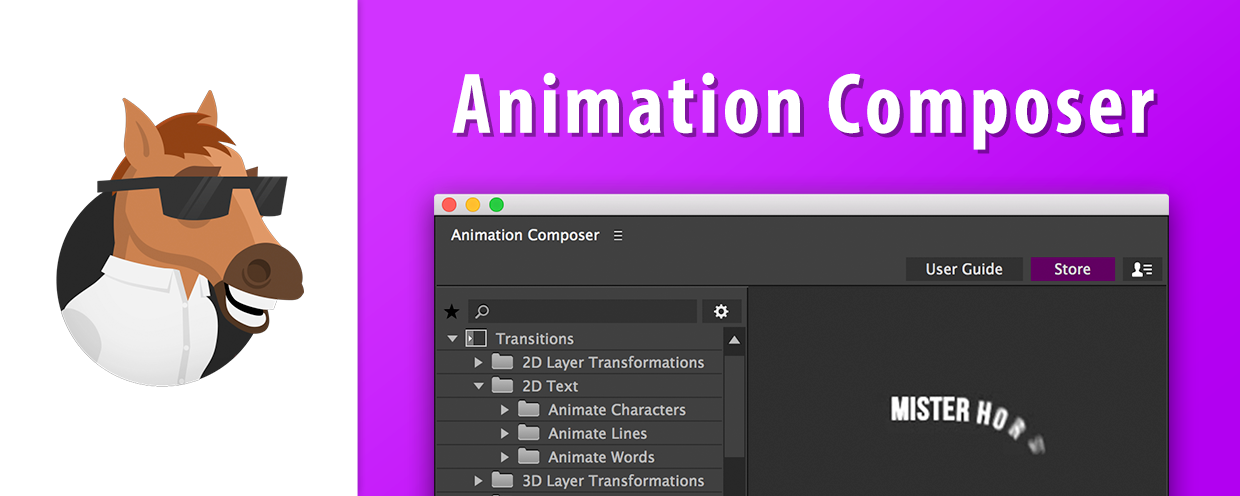Click the yellow minimize window button
This screenshot has width=1240, height=496.
473,204
